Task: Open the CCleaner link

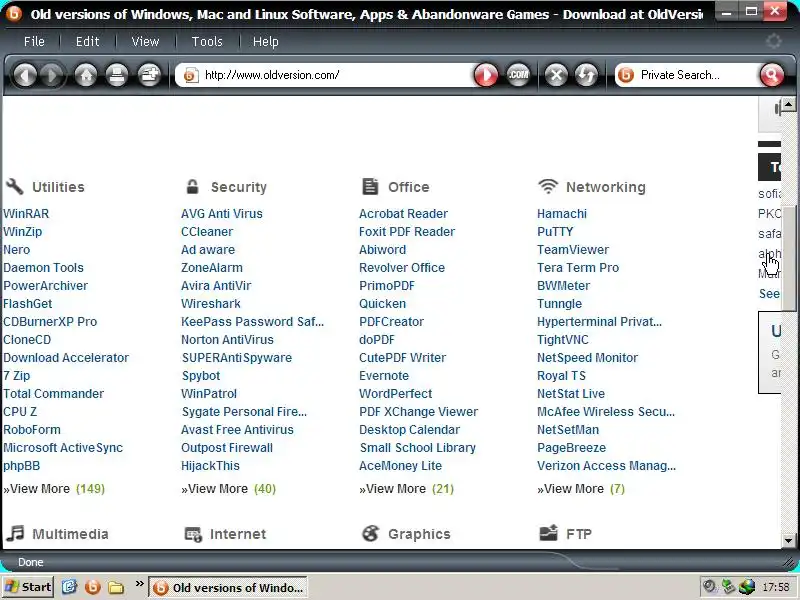Action: 207,232
